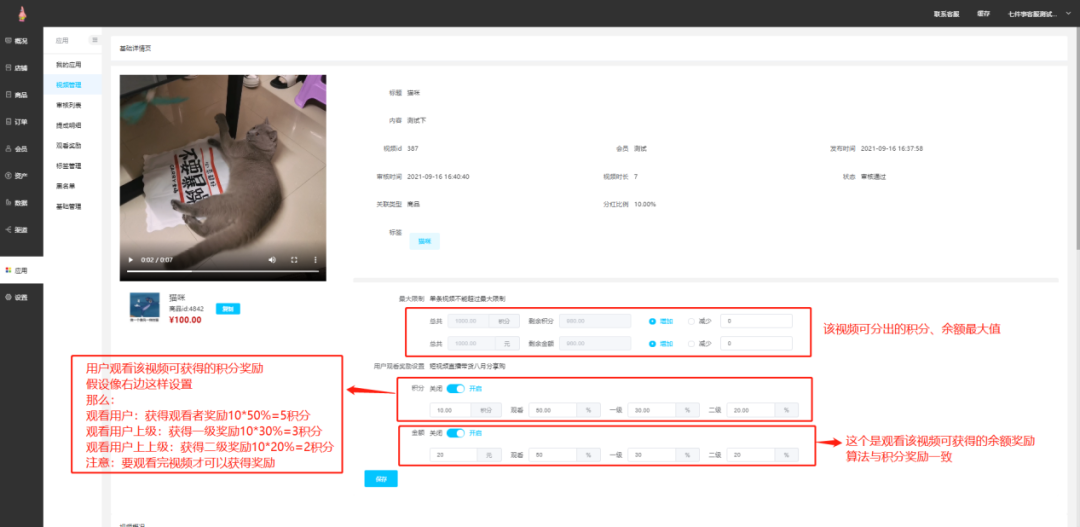Click the 一级 30.00 percent field
Image resolution: width=1080 pixels, height=527 pixels.
[x=652, y=410]
